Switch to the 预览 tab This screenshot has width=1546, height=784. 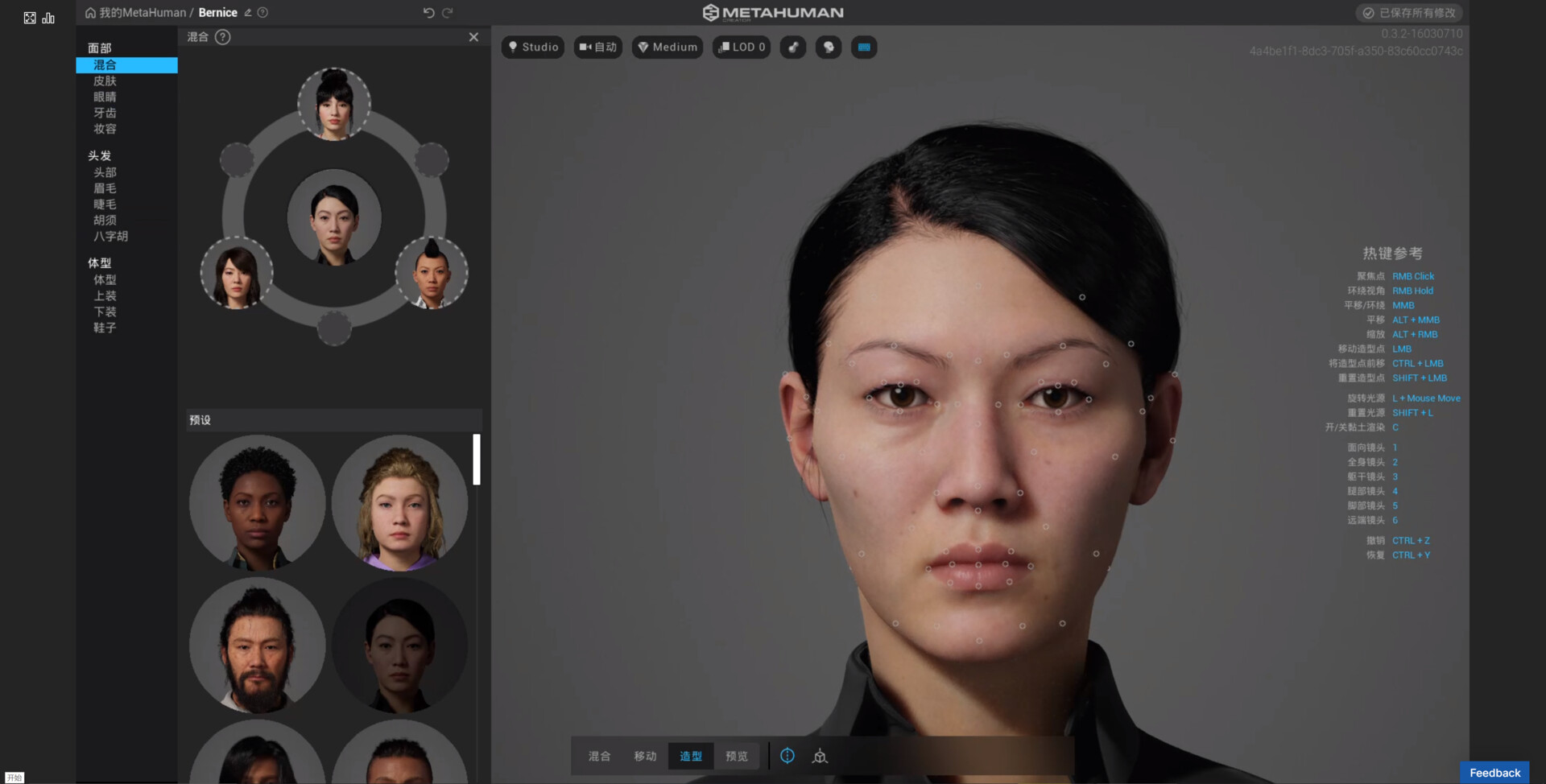[x=737, y=756]
